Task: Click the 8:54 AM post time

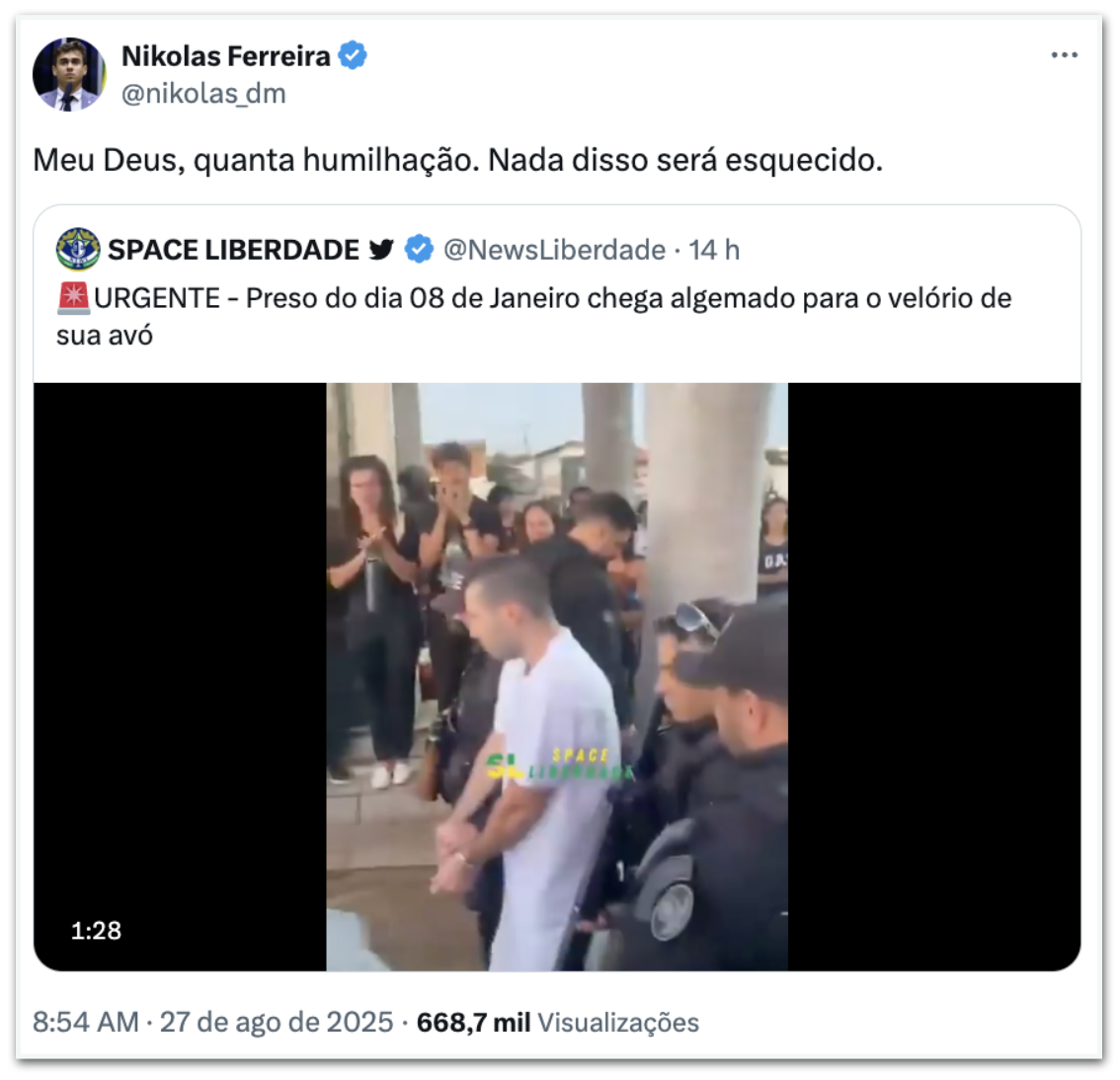Action: coord(85,1022)
